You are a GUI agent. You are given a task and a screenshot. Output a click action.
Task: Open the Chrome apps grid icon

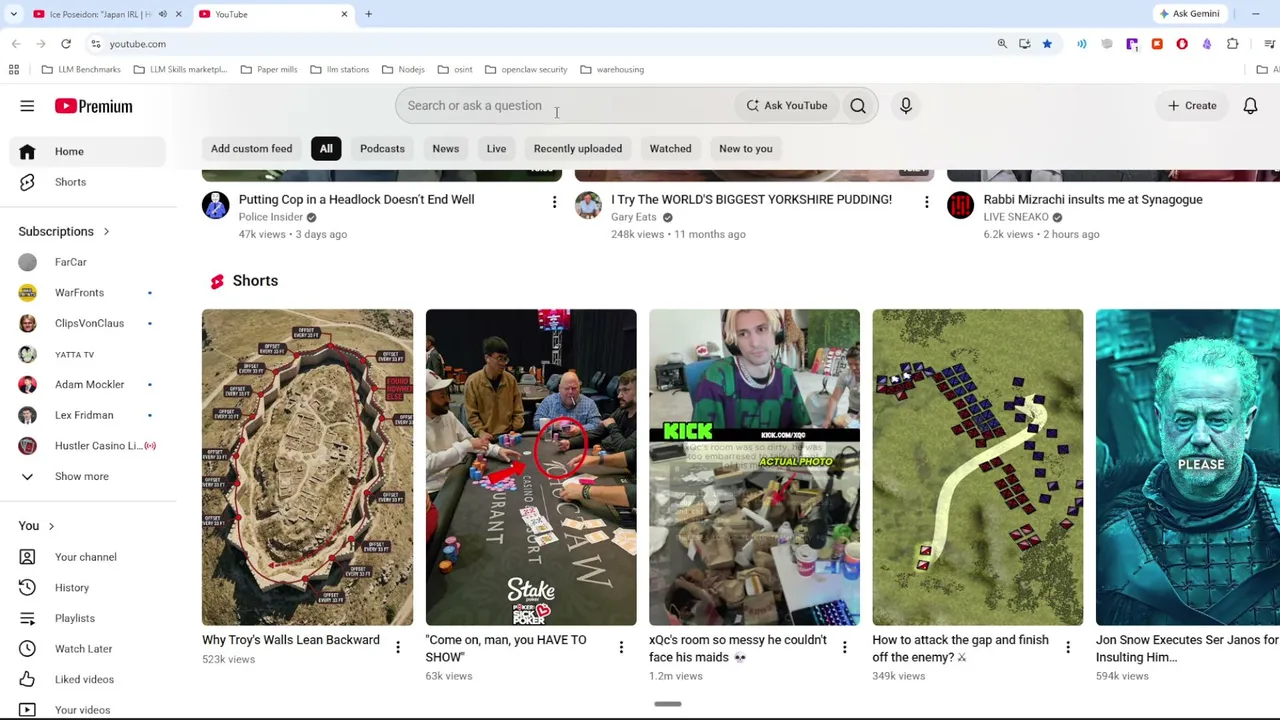(x=14, y=70)
